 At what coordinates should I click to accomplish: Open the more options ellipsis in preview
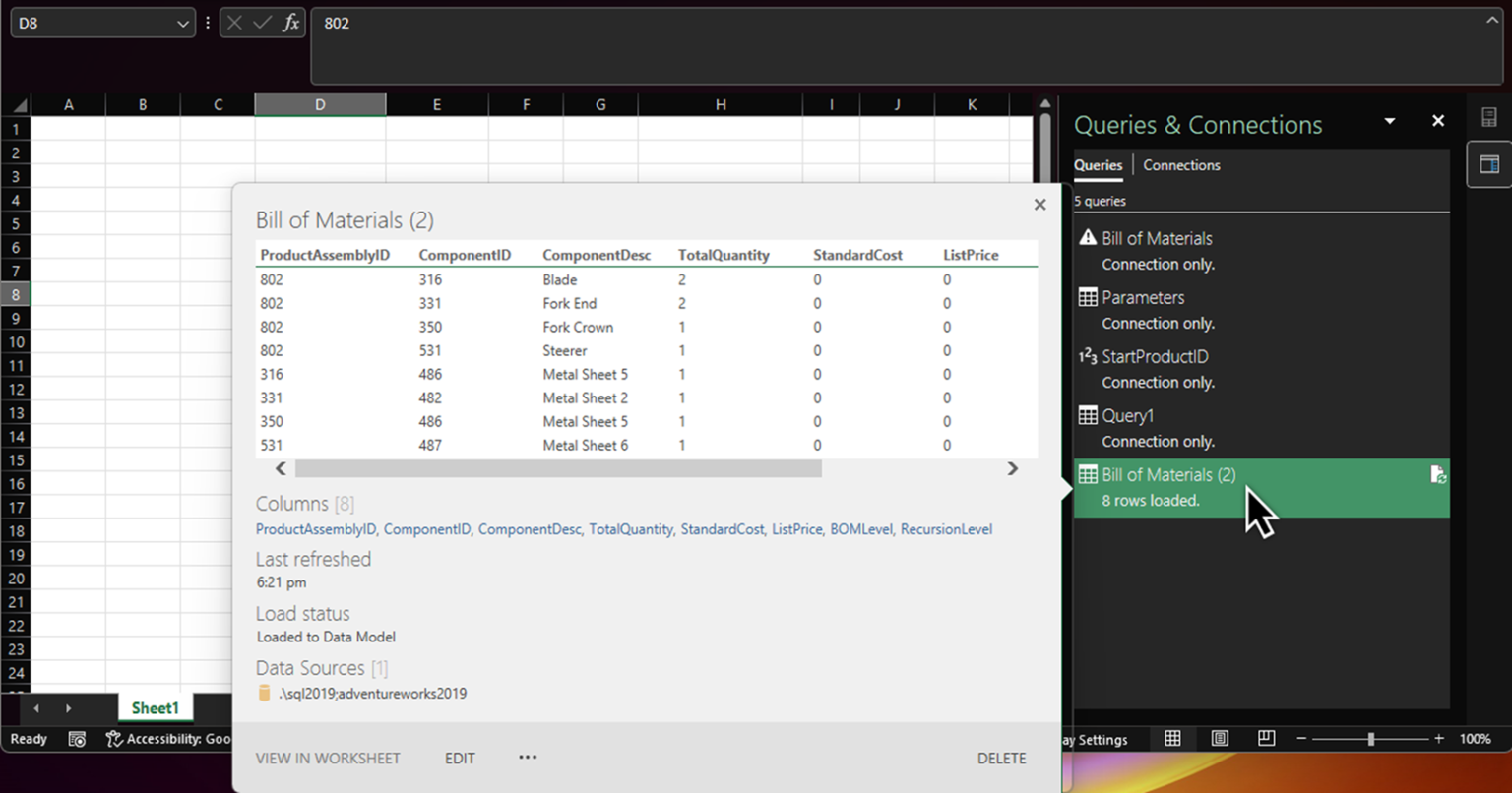pyautogui.click(x=528, y=758)
